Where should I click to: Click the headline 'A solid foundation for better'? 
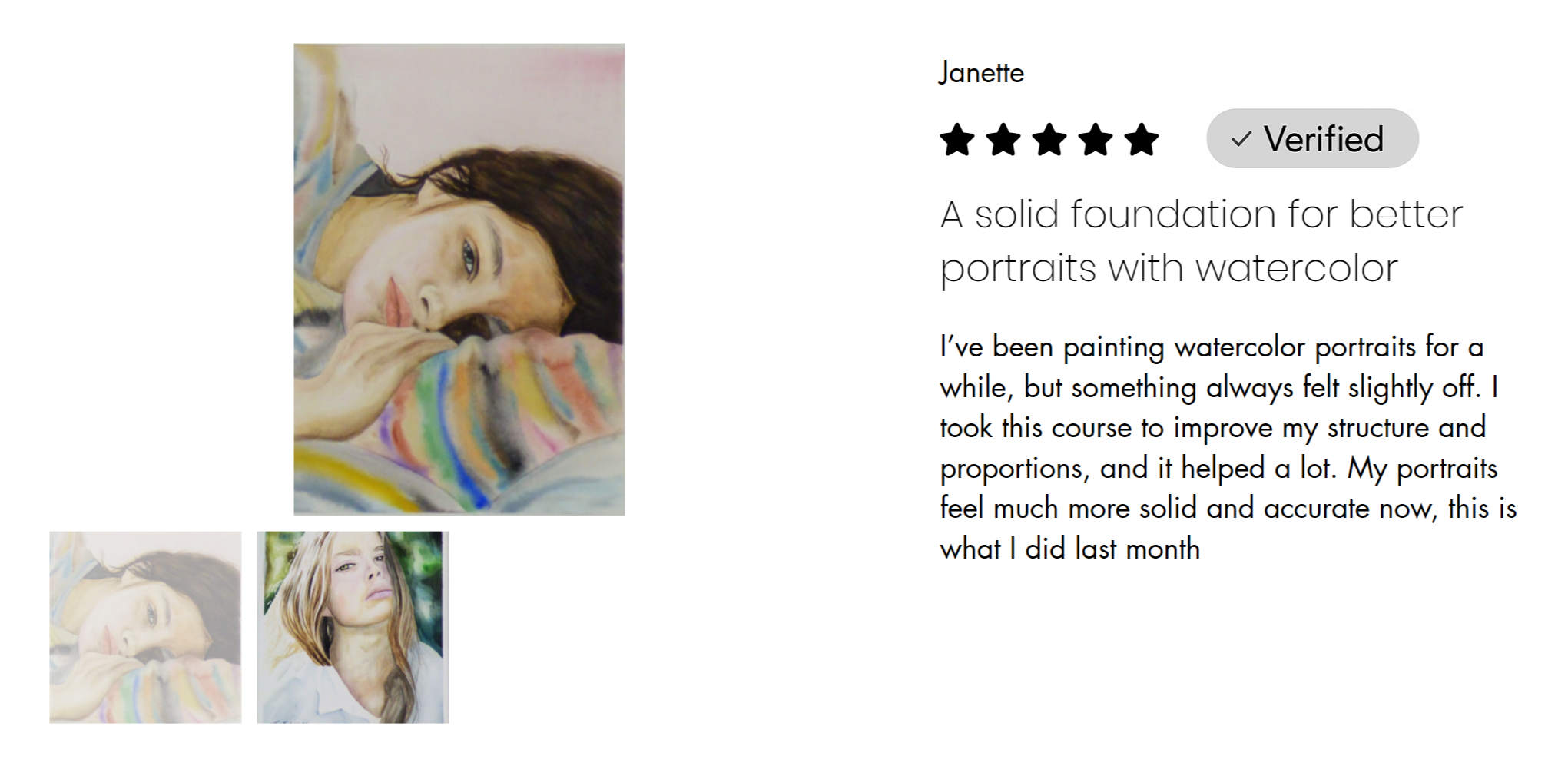(1202, 214)
